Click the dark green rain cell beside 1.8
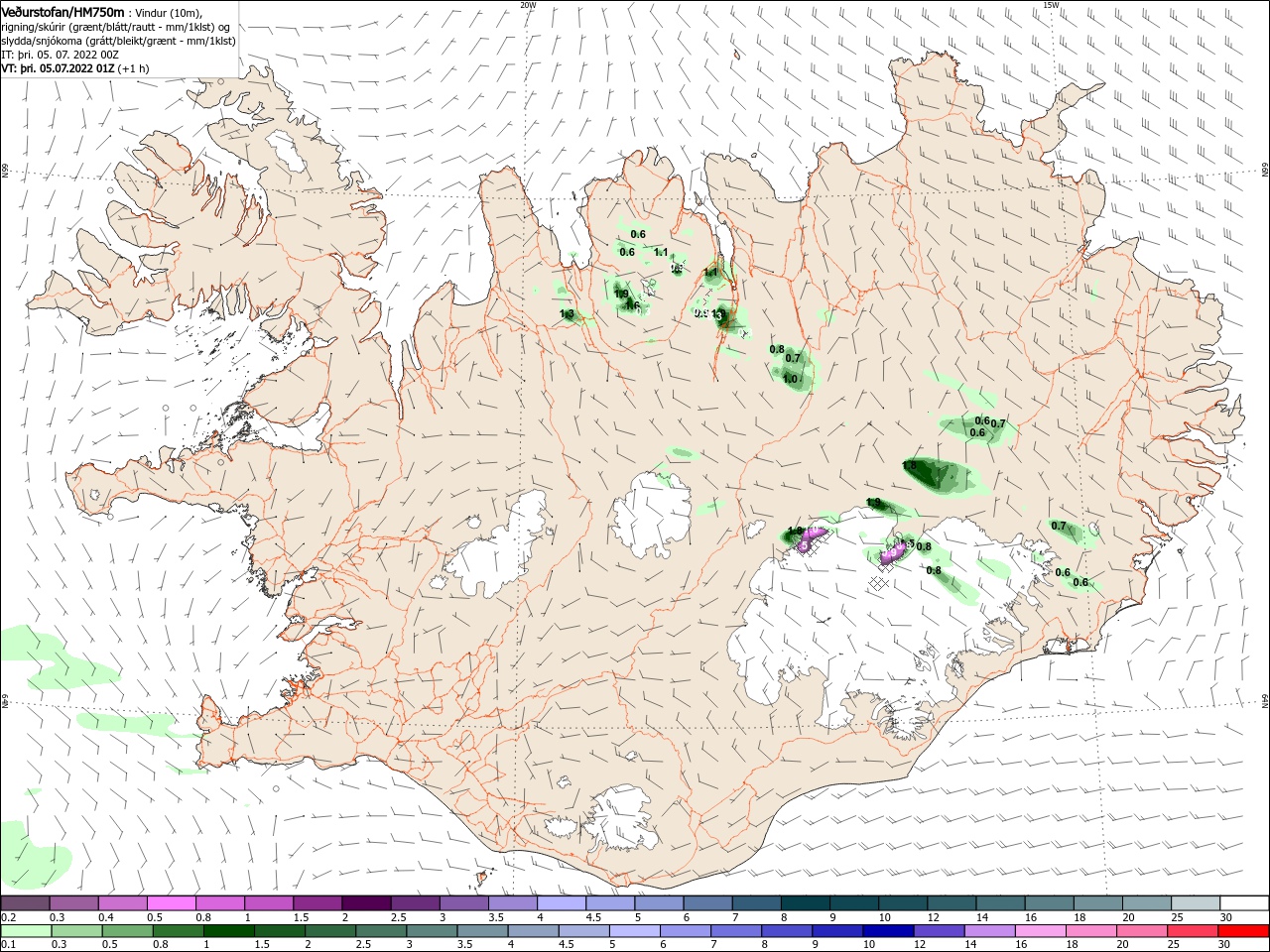The height and width of the screenshot is (952, 1270). [x=938, y=475]
